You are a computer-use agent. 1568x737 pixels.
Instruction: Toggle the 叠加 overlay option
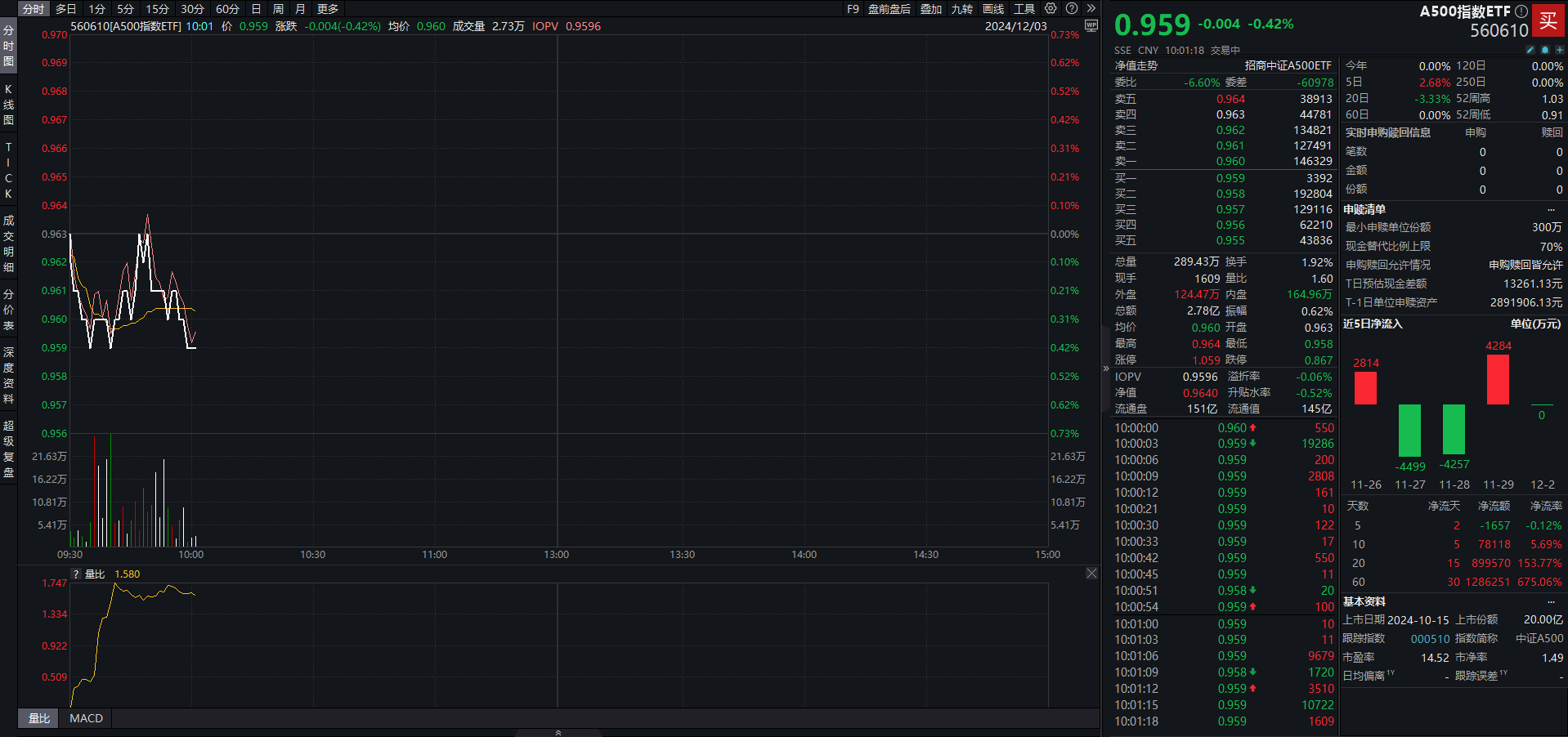(x=931, y=9)
